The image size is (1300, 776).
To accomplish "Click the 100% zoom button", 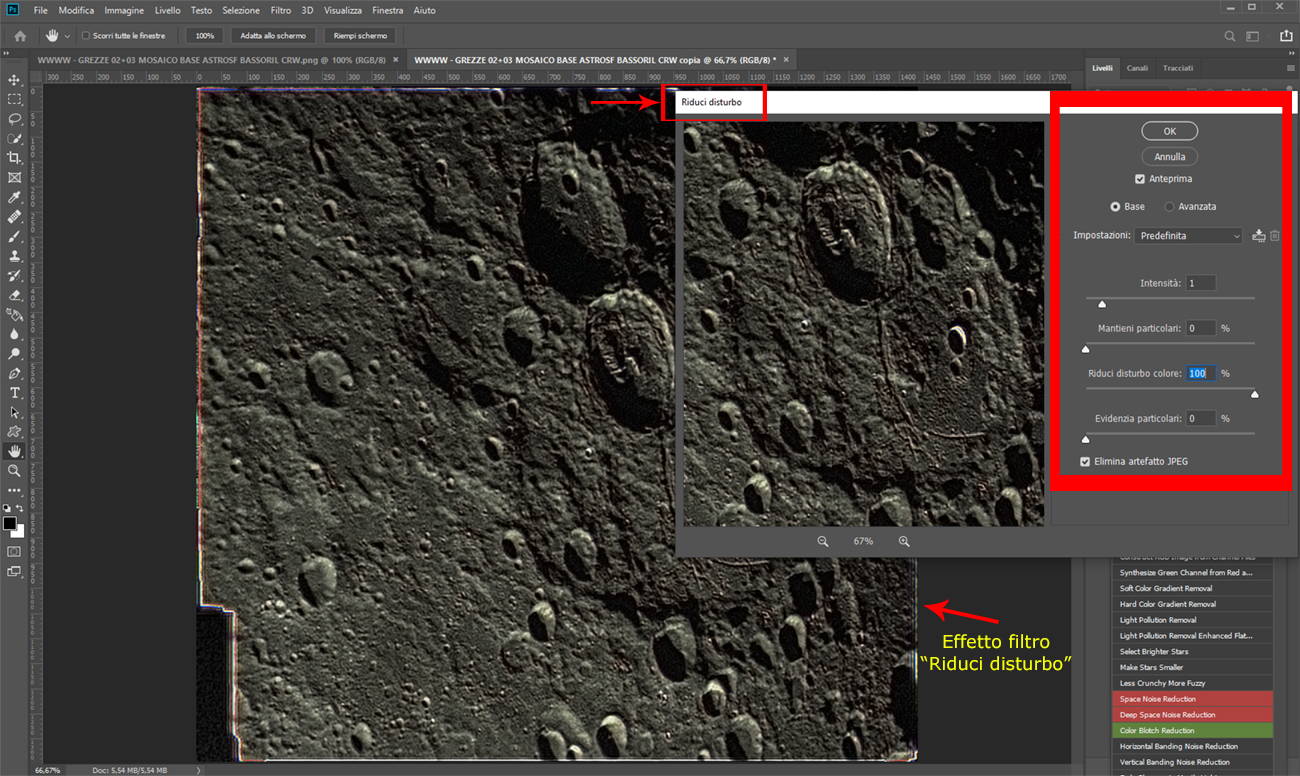I will (x=205, y=36).
